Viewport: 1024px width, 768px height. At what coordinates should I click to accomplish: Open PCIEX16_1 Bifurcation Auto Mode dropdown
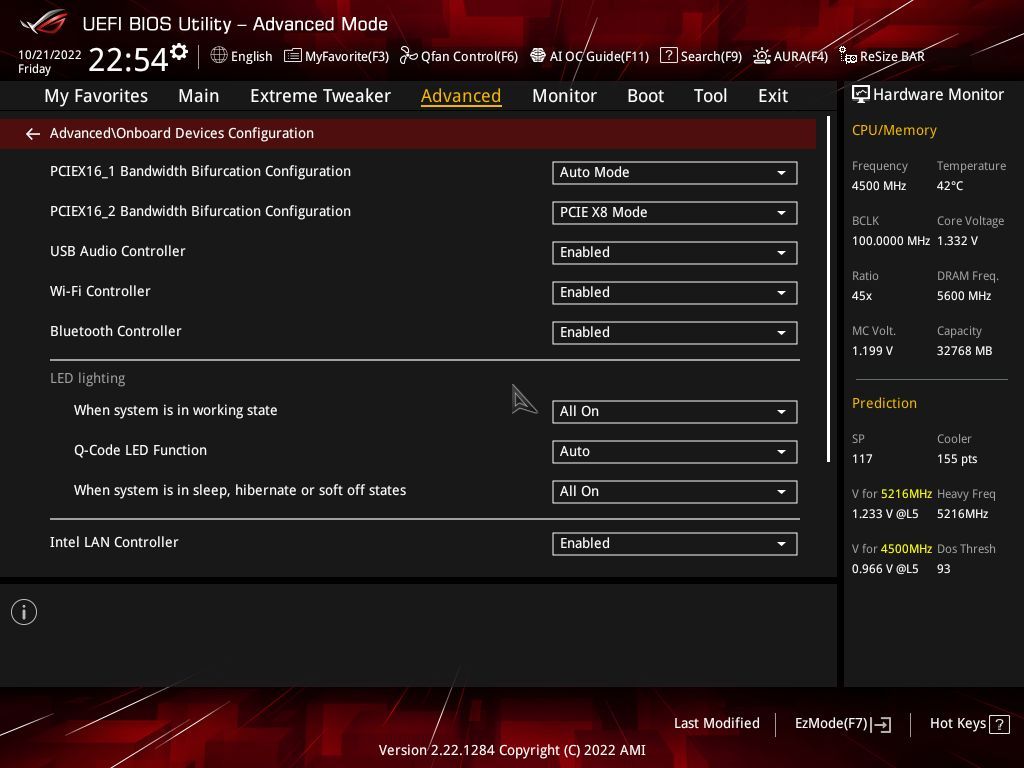pos(675,172)
